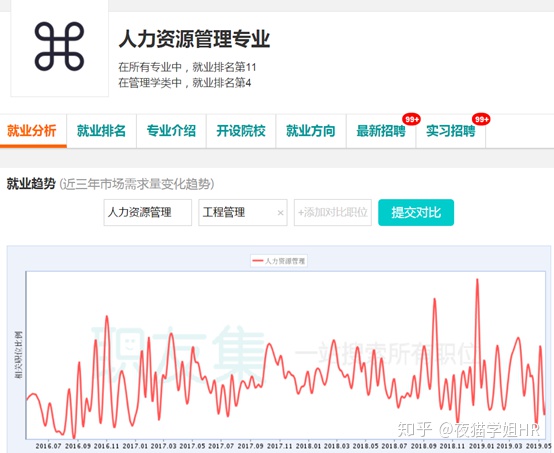554x453 pixels.
Task: View the 实习招聘 tab
Action: [451, 131]
